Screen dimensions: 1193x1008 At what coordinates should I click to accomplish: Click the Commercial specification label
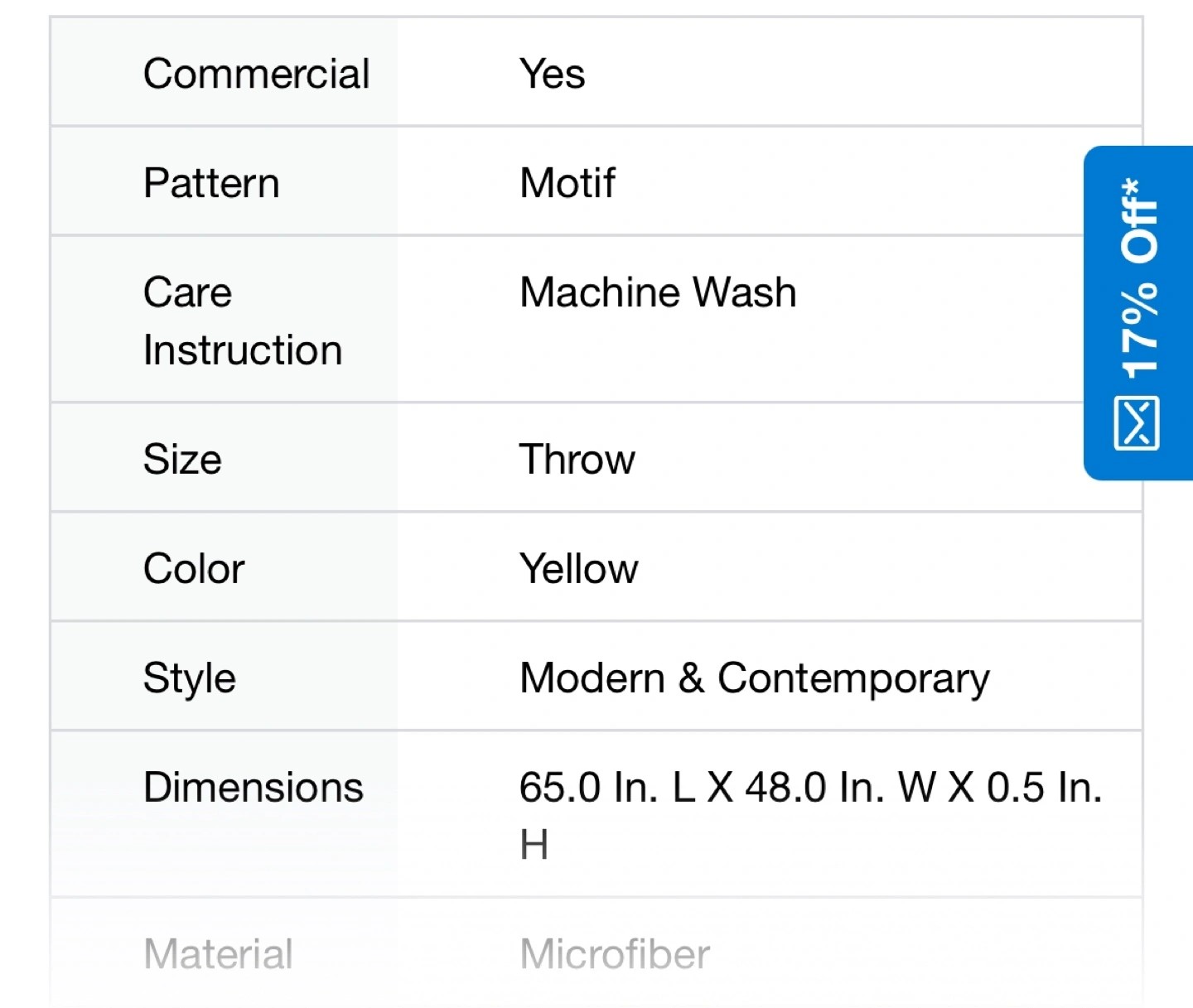[256, 74]
